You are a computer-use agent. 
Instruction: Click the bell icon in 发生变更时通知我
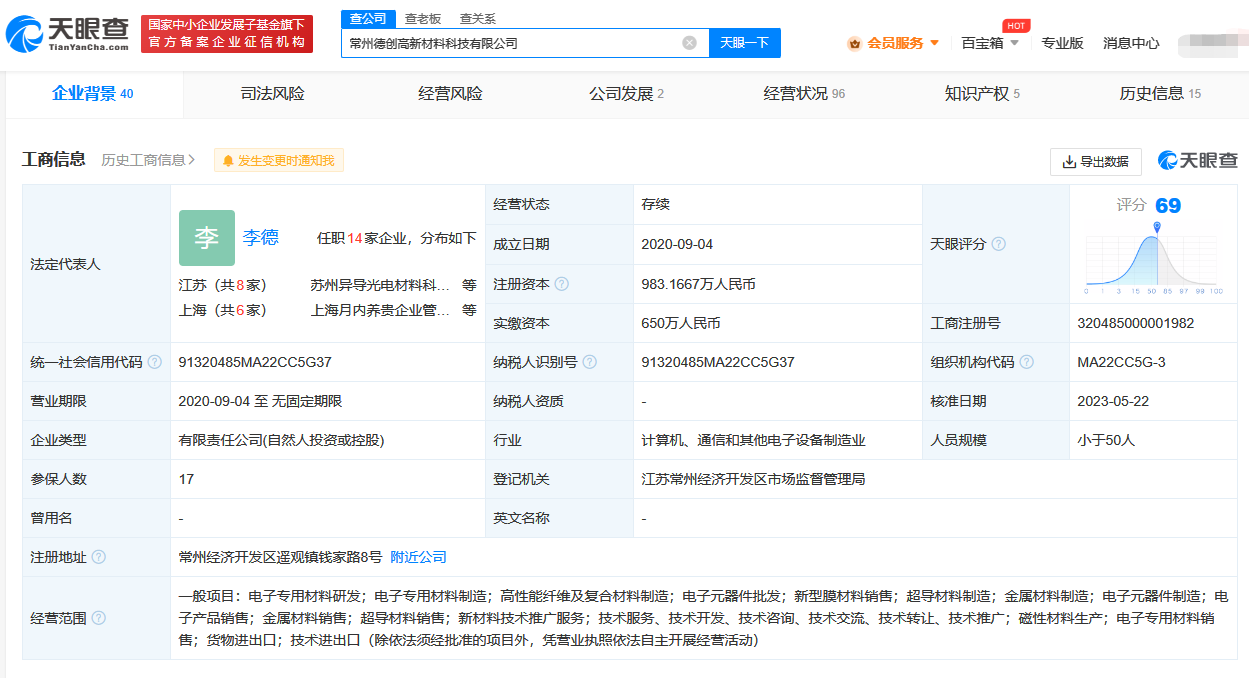click(228, 160)
